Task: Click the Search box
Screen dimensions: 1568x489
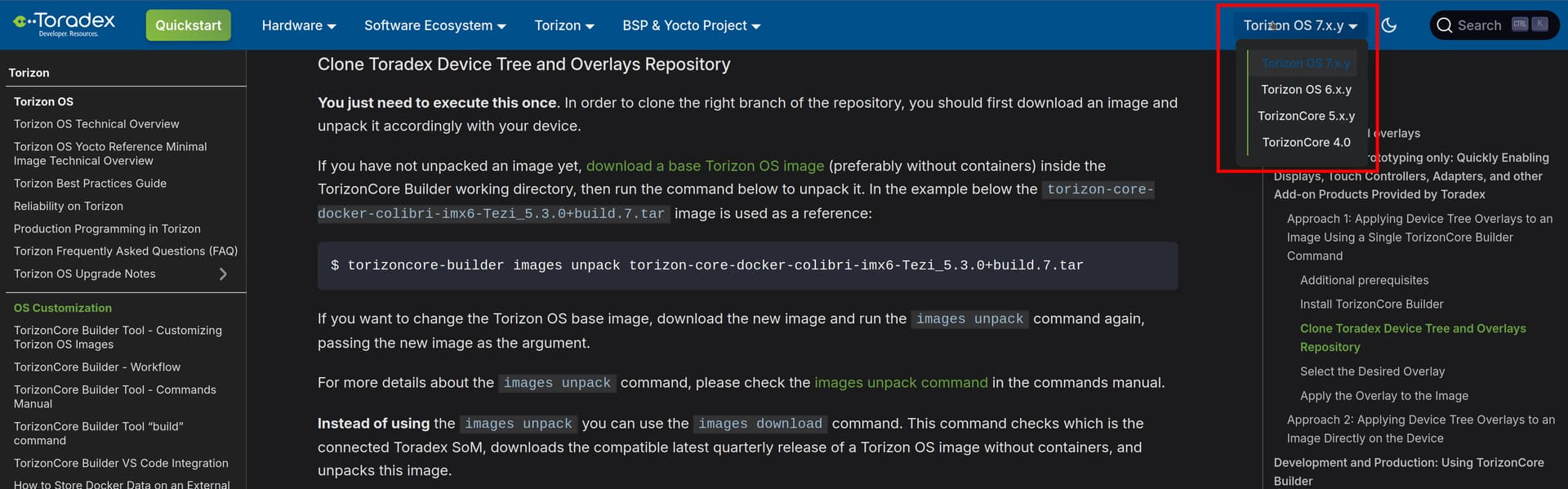Action: pyautogui.click(x=1494, y=25)
